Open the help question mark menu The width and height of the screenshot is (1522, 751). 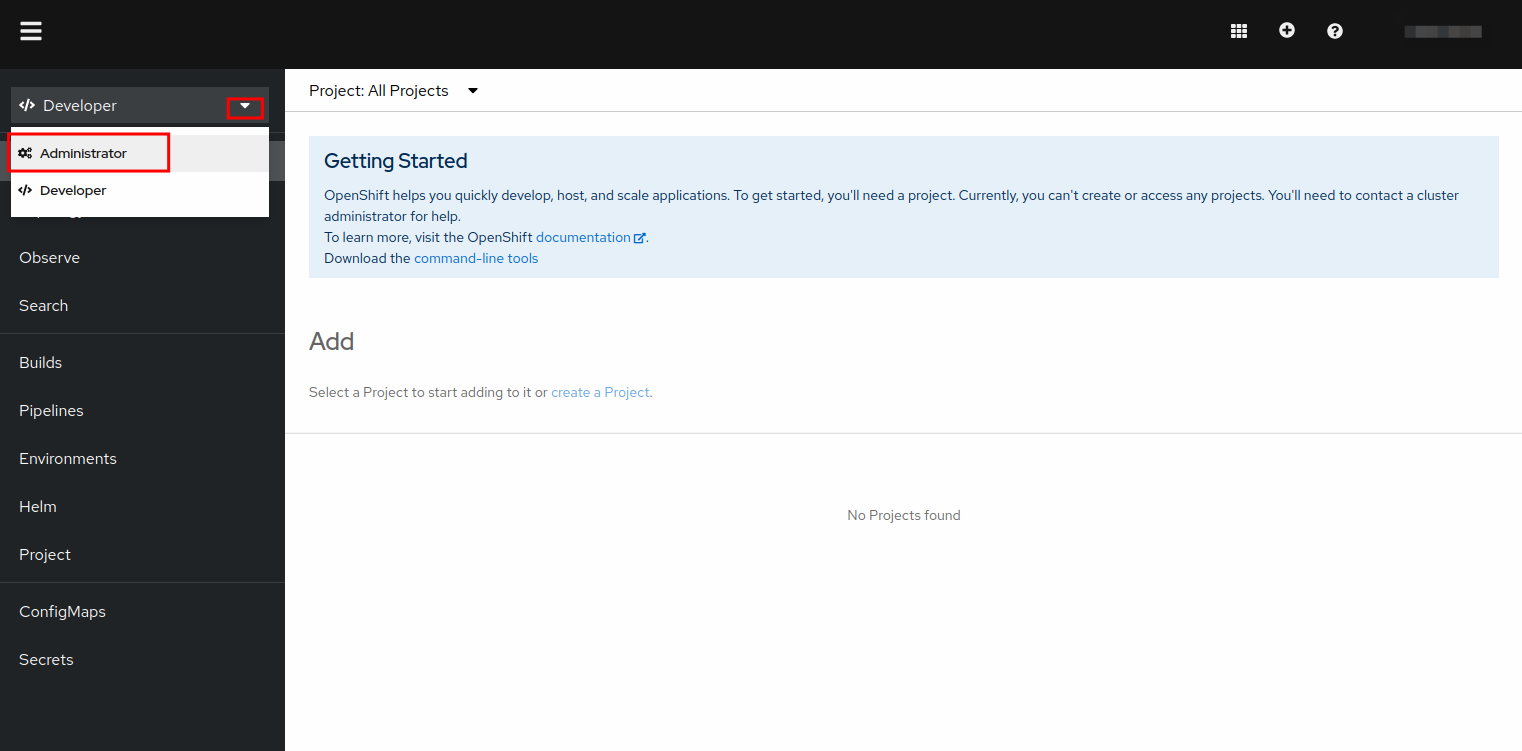[1334, 30]
